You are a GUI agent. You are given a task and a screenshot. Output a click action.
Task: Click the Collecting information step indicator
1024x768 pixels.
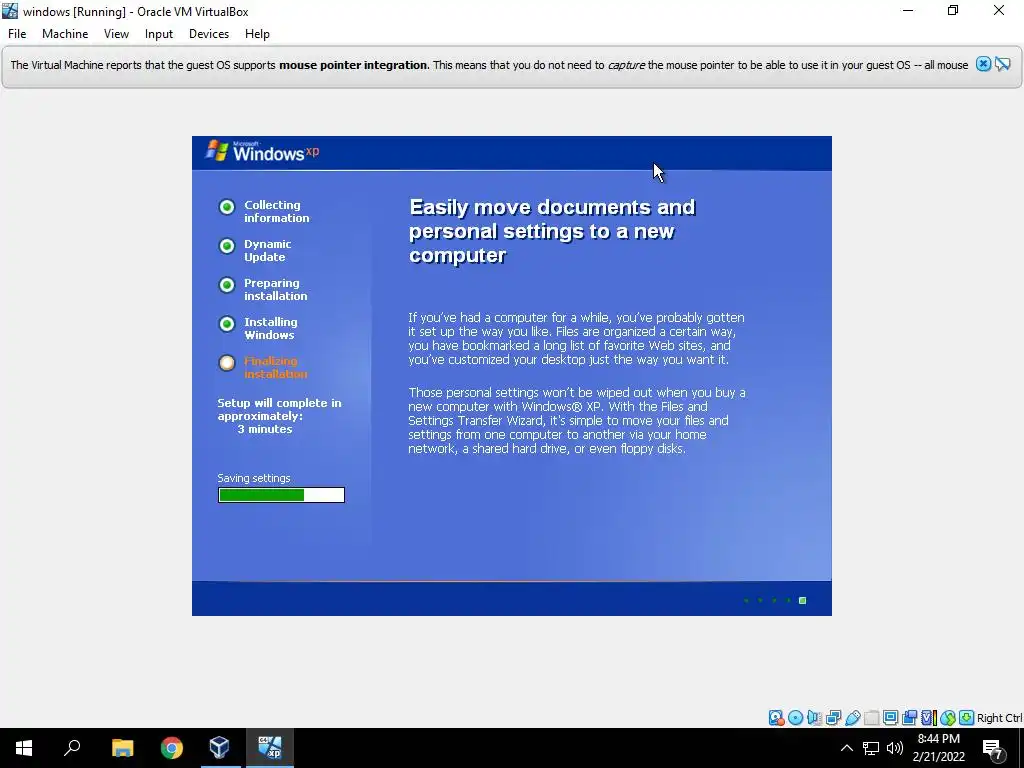(x=227, y=207)
